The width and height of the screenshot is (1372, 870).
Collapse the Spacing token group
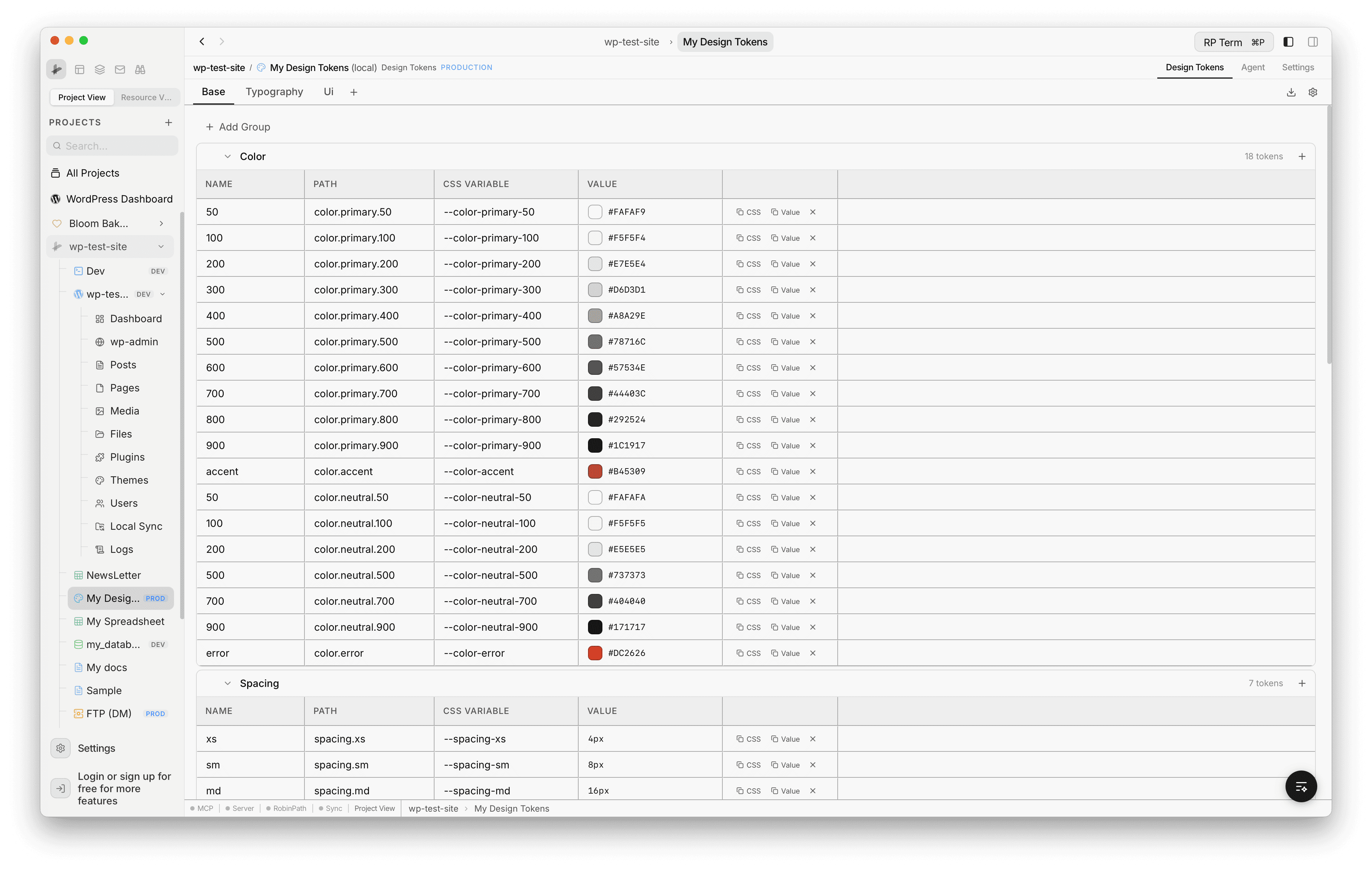click(x=227, y=683)
